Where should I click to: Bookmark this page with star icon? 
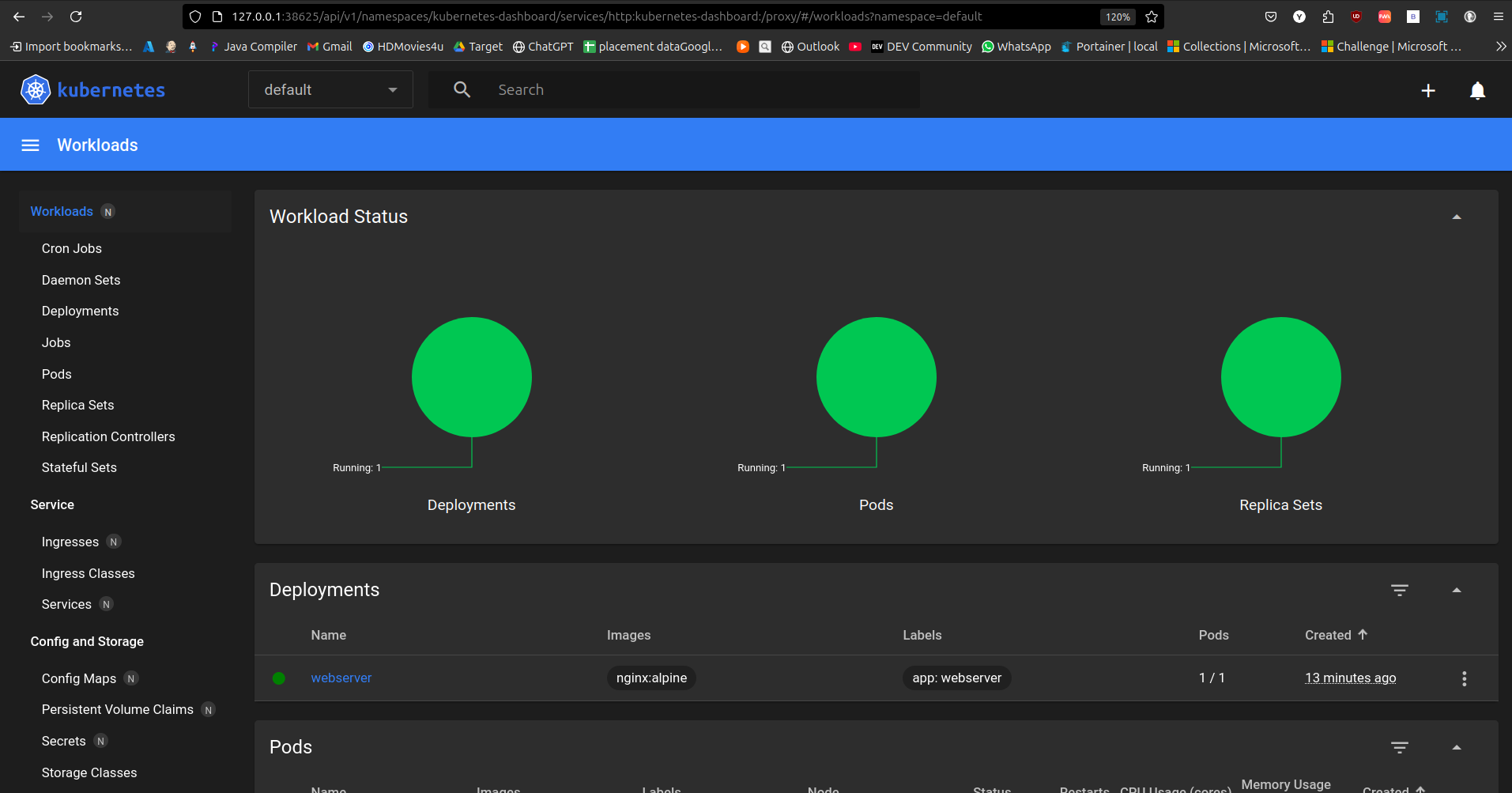1152,17
